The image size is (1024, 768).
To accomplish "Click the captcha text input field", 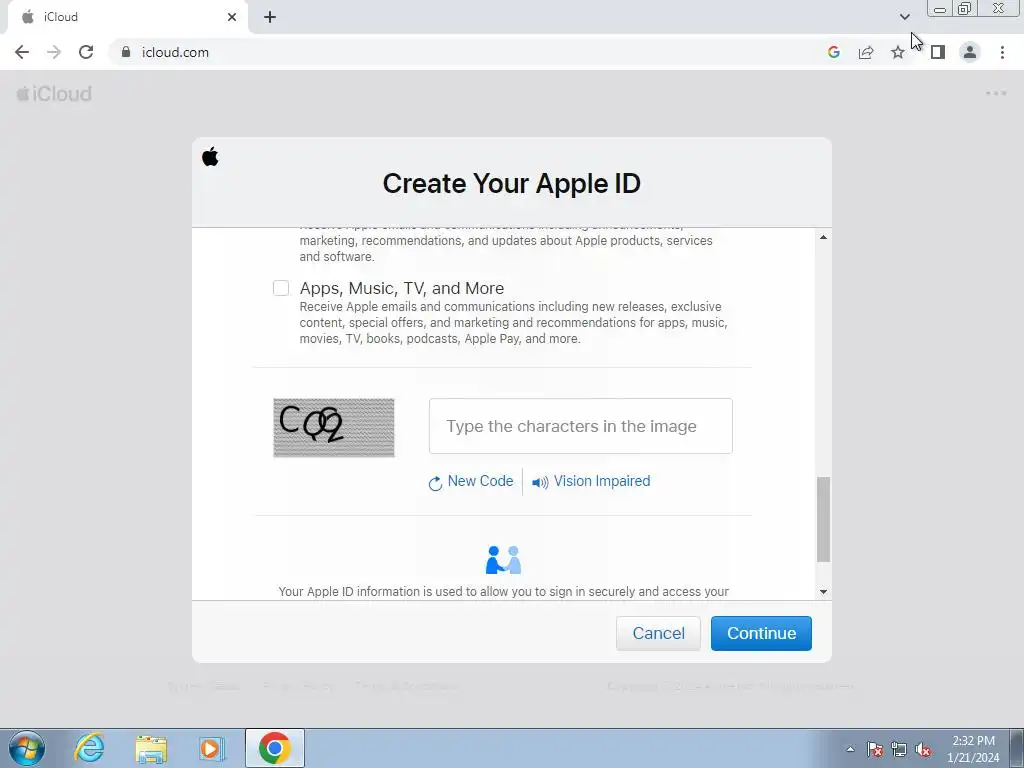I will point(581,426).
